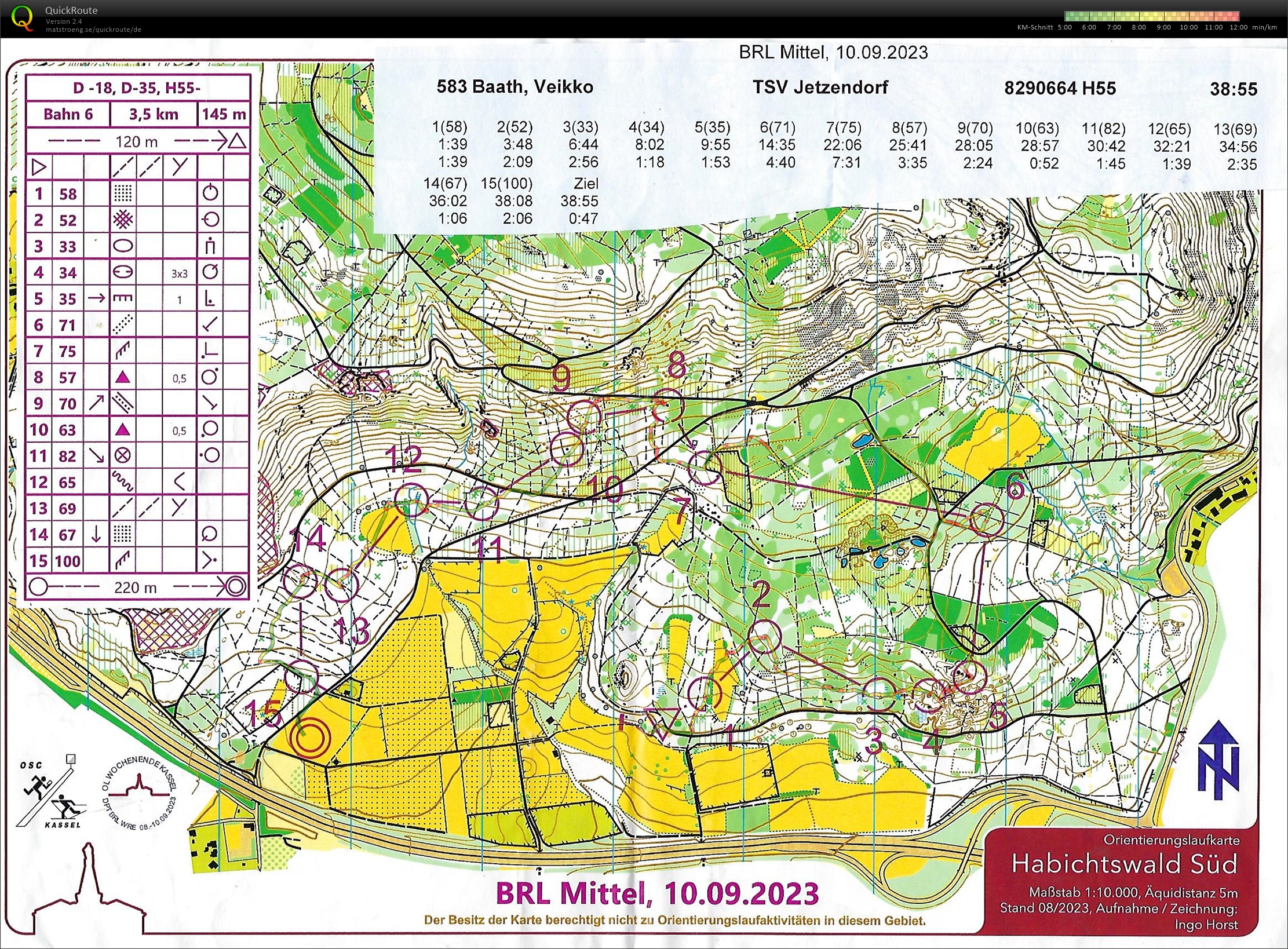Viewport: 1288px width, 949px height.
Task: Click the start triangle cell in the description table
Action: pos(39,167)
